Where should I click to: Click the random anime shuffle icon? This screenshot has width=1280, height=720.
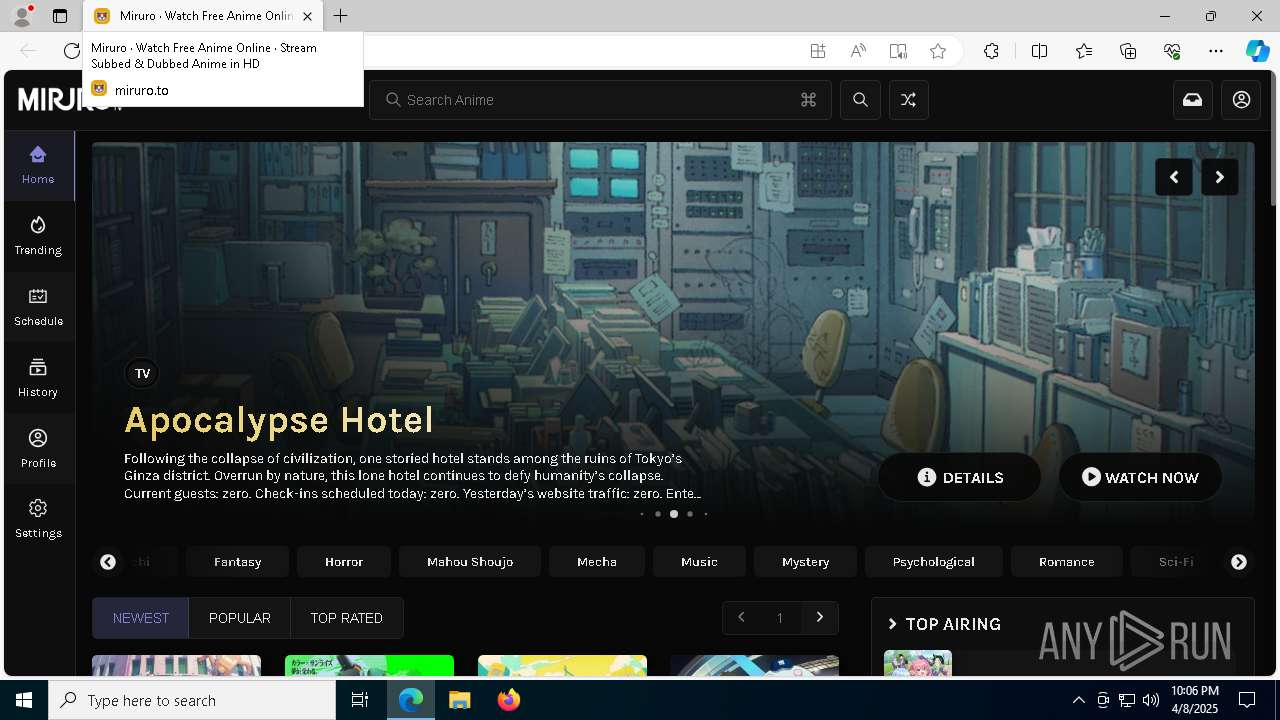(x=908, y=100)
